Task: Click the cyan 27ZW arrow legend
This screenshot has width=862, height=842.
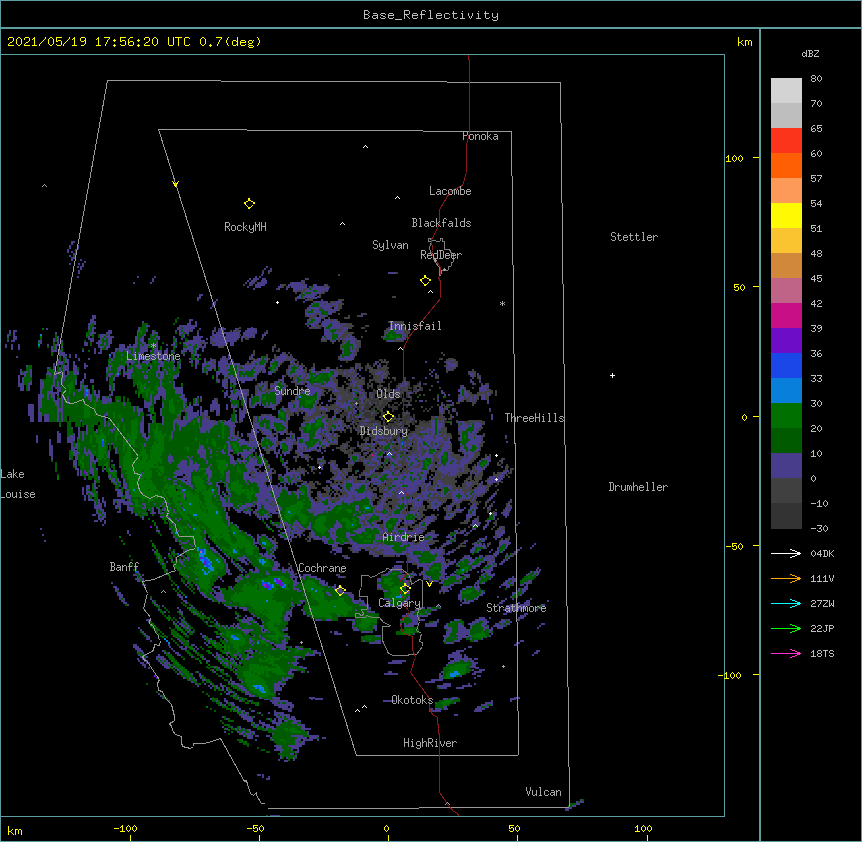Action: click(786, 603)
